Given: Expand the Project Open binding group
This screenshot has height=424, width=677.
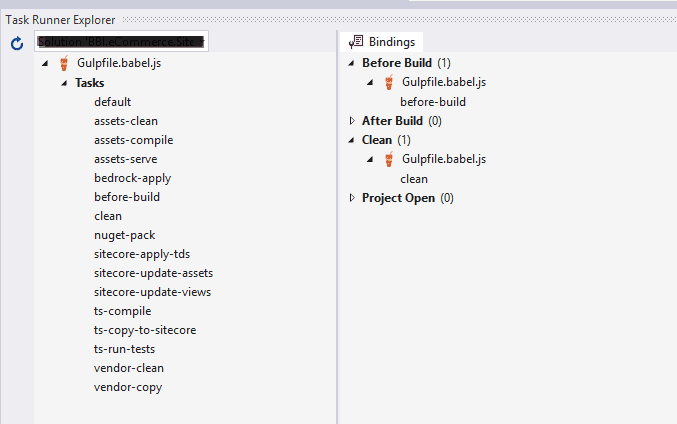Looking at the screenshot, I should coord(352,198).
